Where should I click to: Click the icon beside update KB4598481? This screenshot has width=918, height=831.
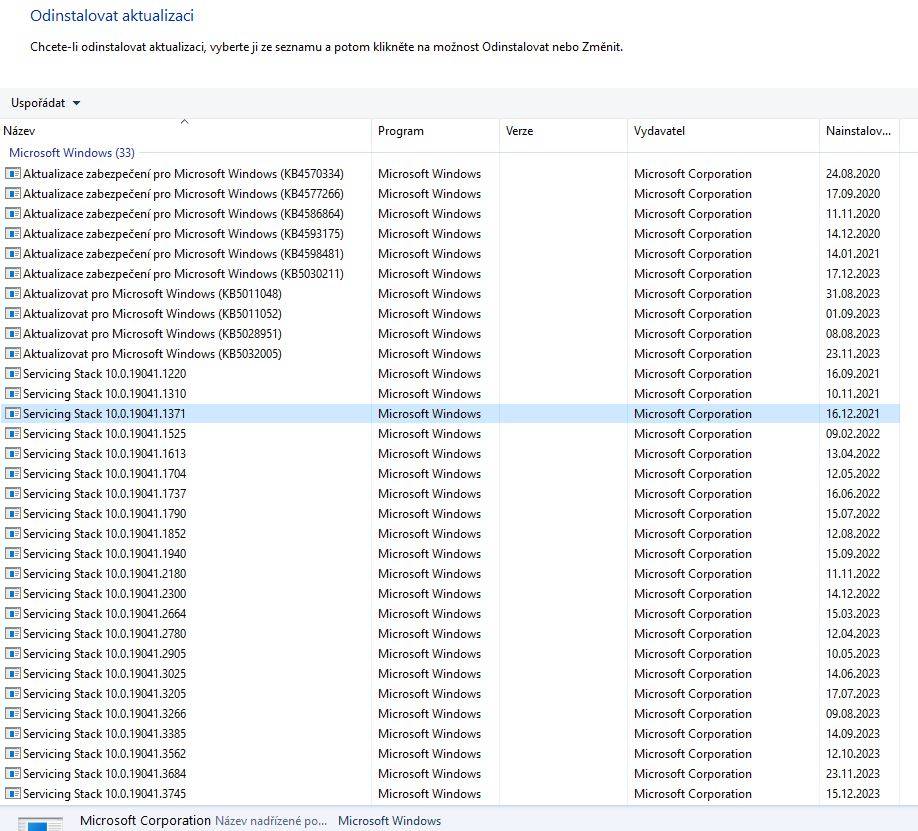pyautogui.click(x=13, y=254)
